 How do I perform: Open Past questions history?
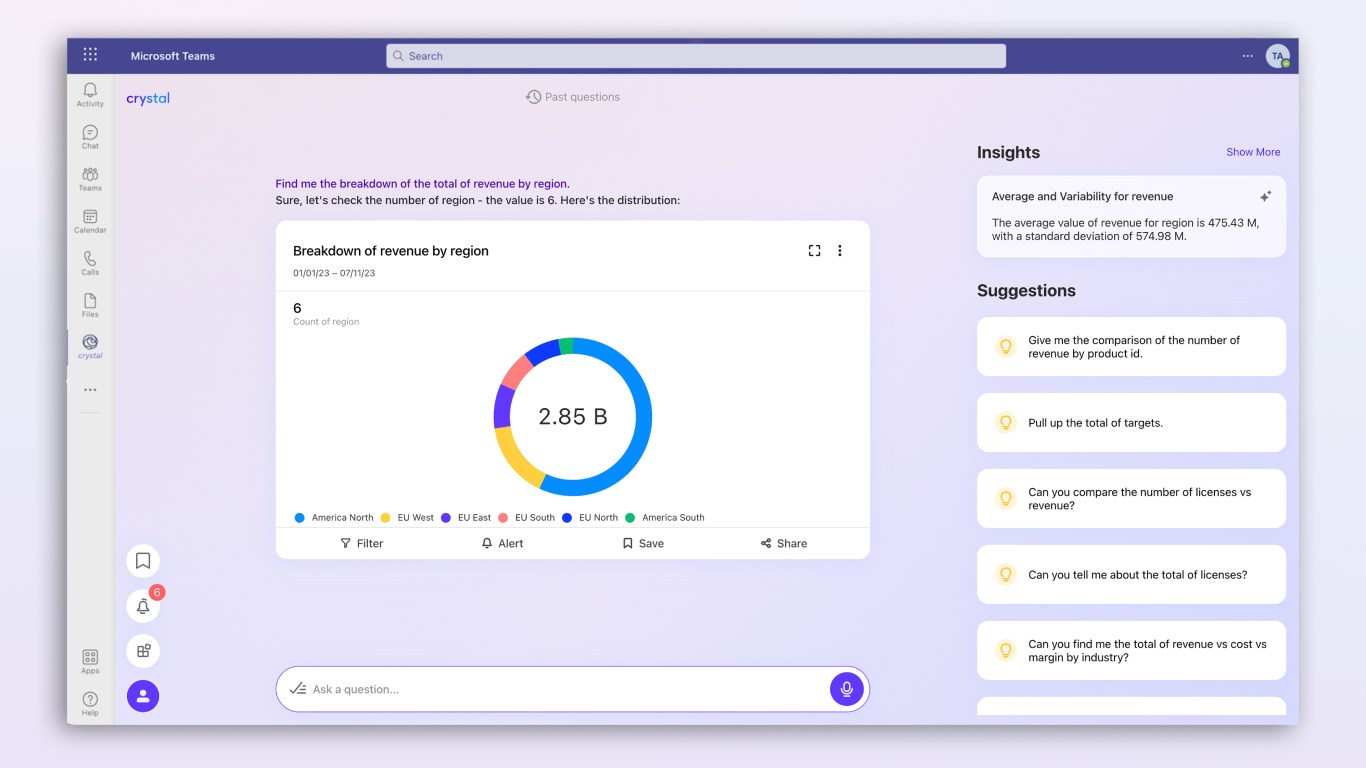[573, 97]
